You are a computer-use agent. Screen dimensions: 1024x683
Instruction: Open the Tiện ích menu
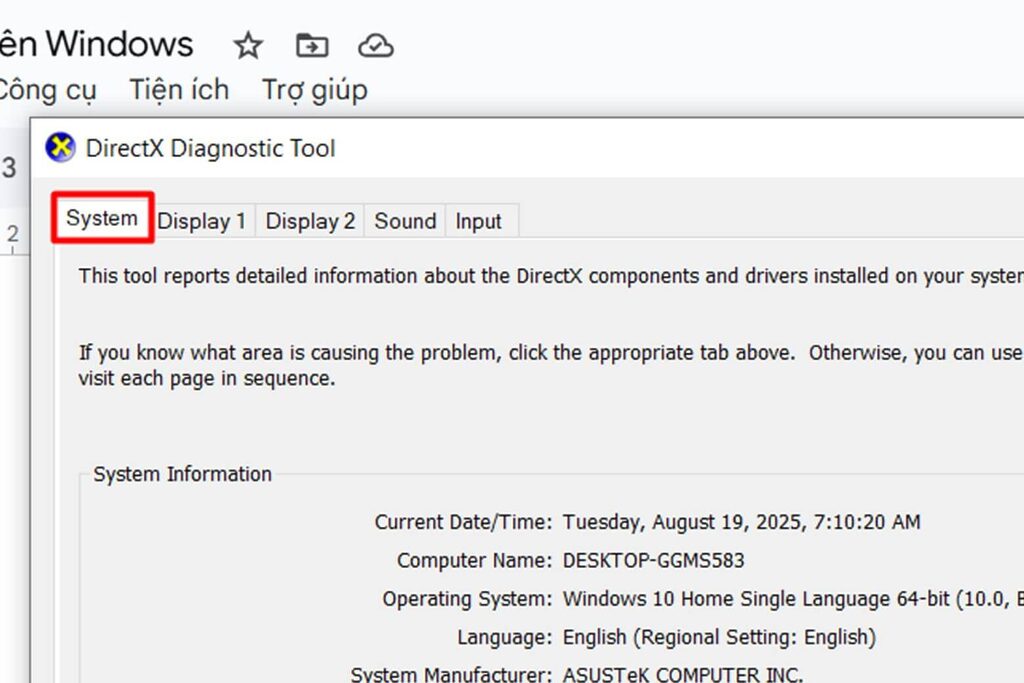point(179,90)
